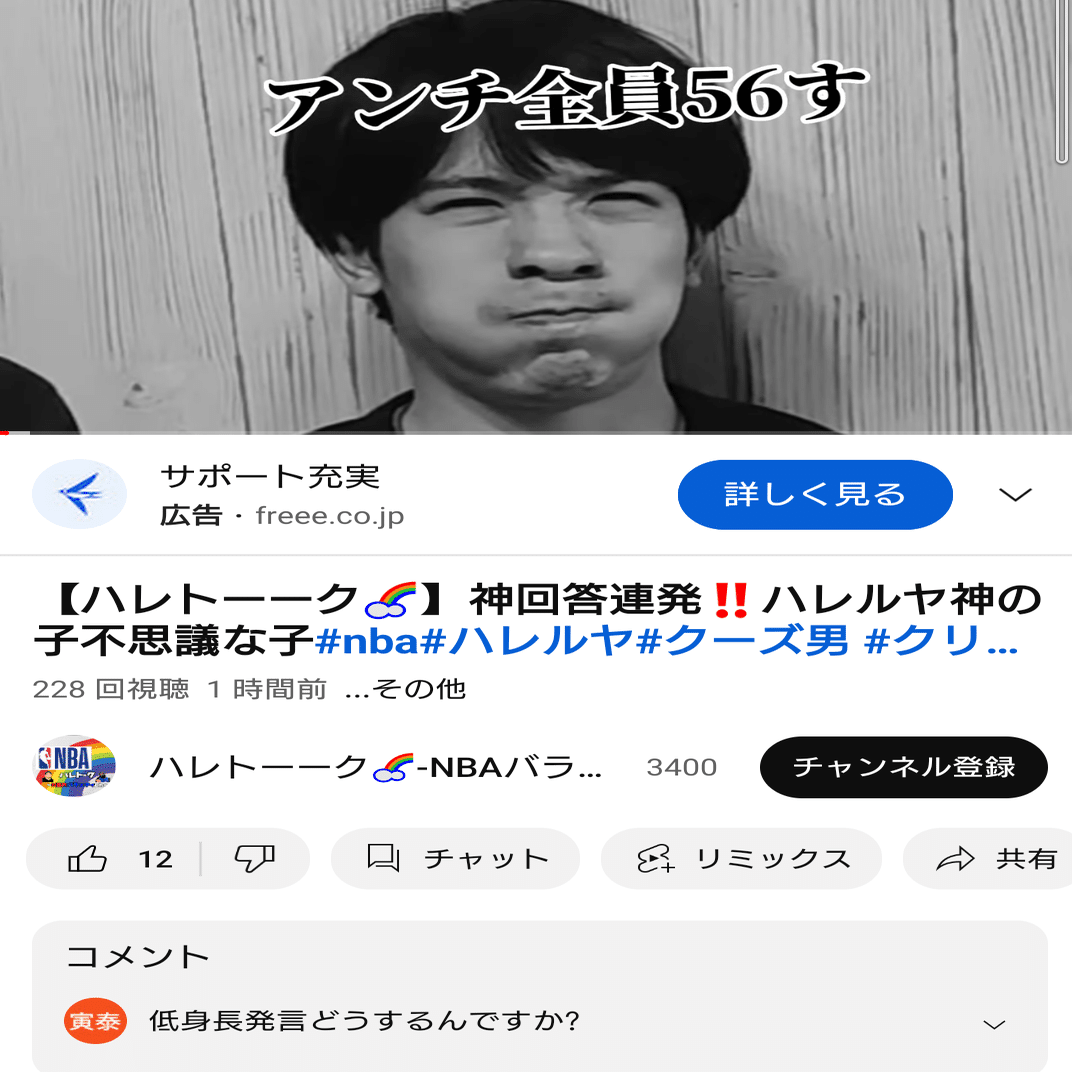Expand the ad options chevron
This screenshot has width=1072, height=1072.
[x=1015, y=494]
